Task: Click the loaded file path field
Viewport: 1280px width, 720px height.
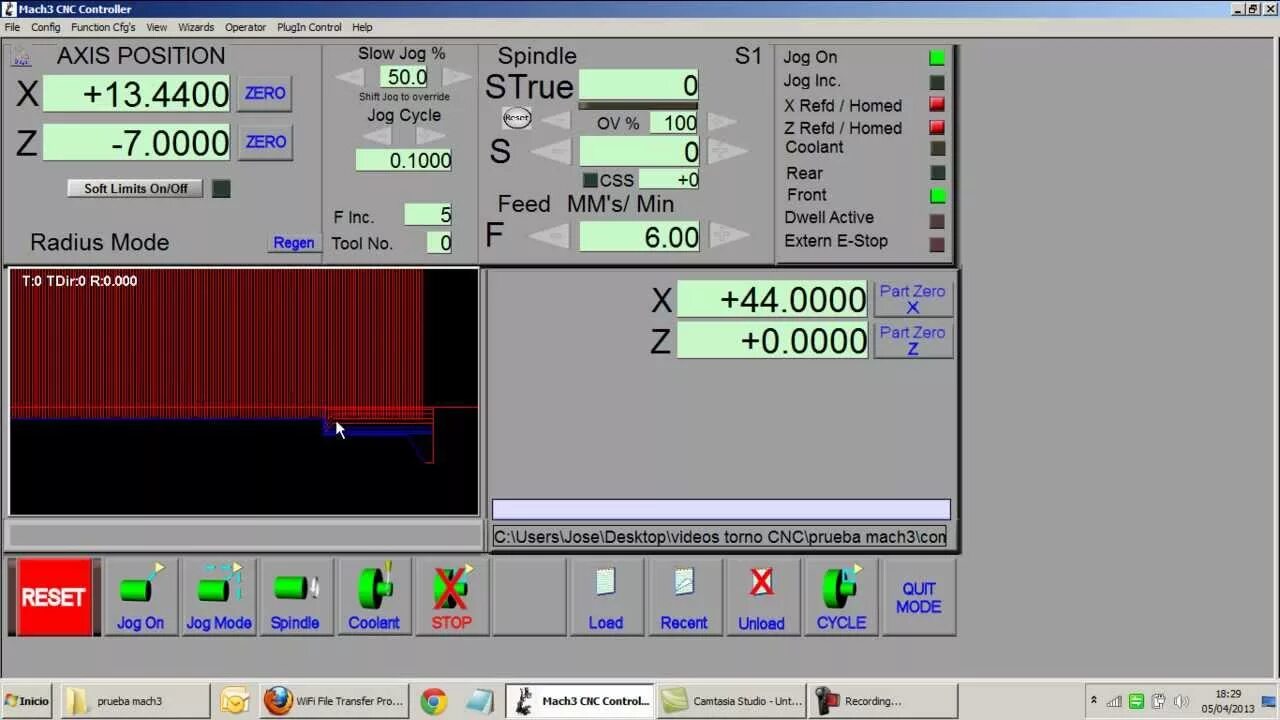Action: pos(719,536)
